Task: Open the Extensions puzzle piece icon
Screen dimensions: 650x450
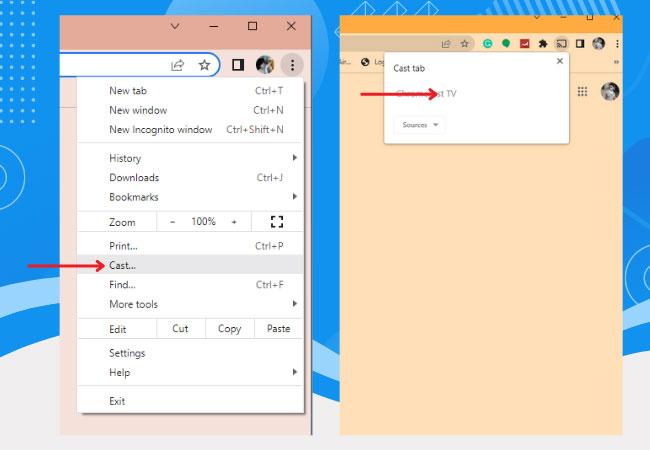Action: click(542, 44)
